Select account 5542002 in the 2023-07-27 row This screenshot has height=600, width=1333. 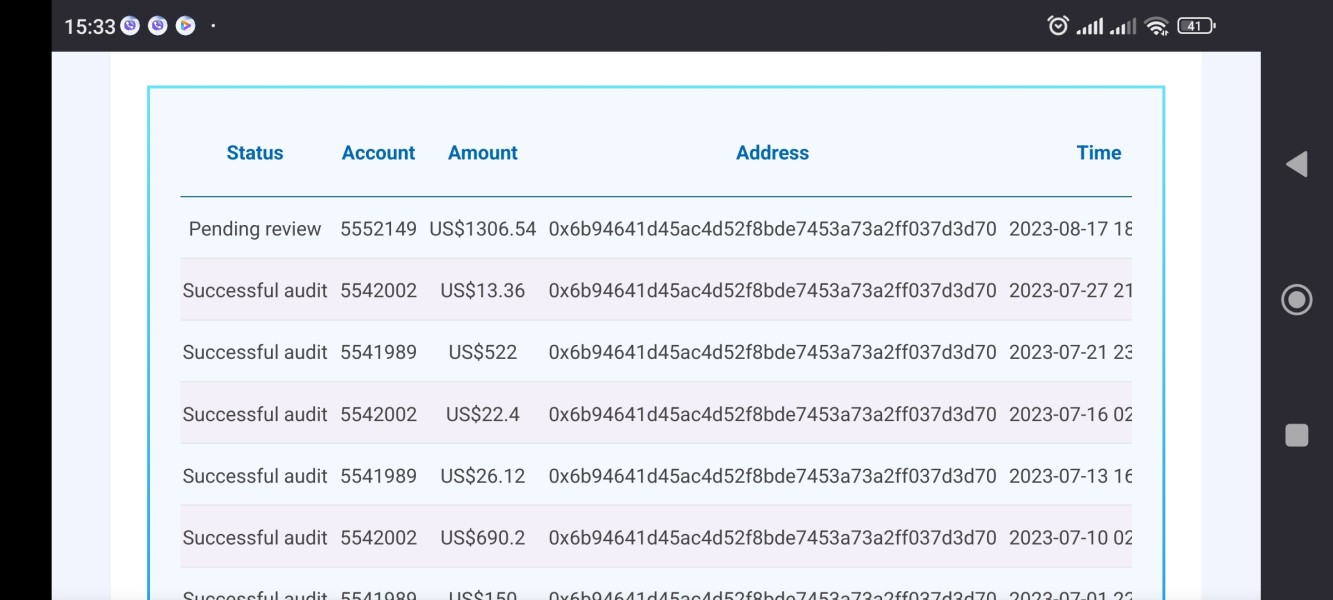pyautogui.click(x=378, y=290)
